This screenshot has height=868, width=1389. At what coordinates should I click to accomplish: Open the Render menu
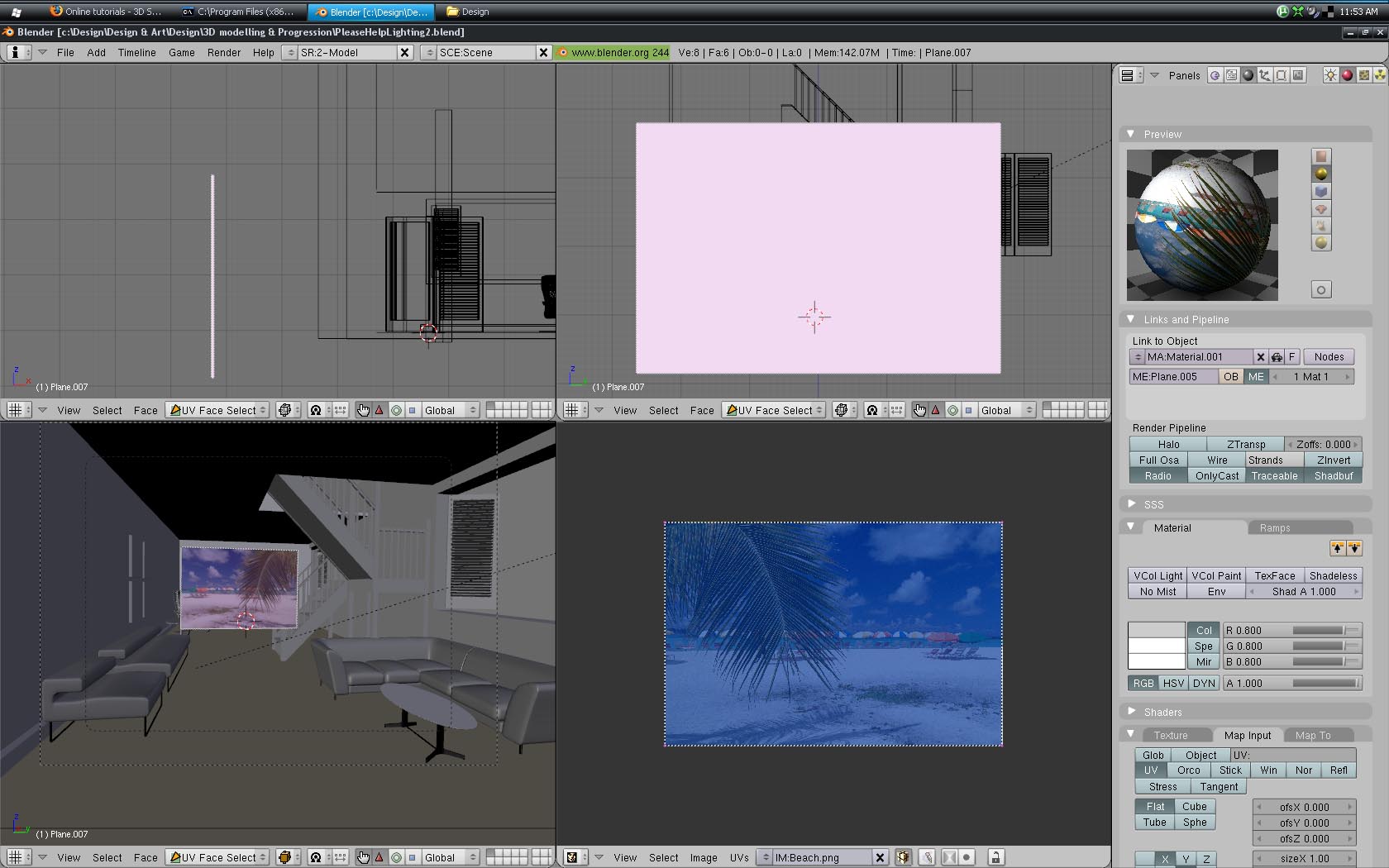223,52
